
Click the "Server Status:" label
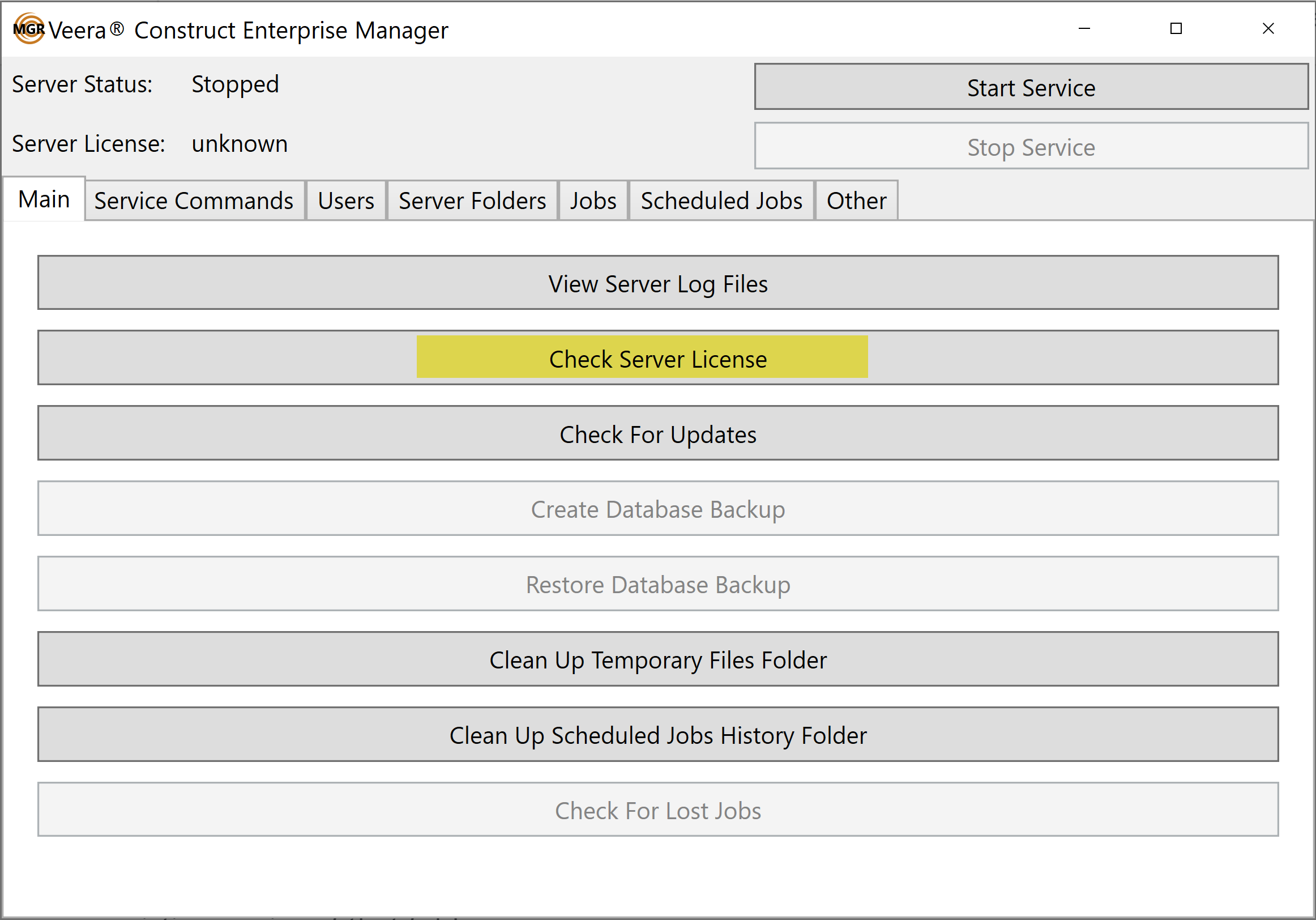(x=83, y=84)
